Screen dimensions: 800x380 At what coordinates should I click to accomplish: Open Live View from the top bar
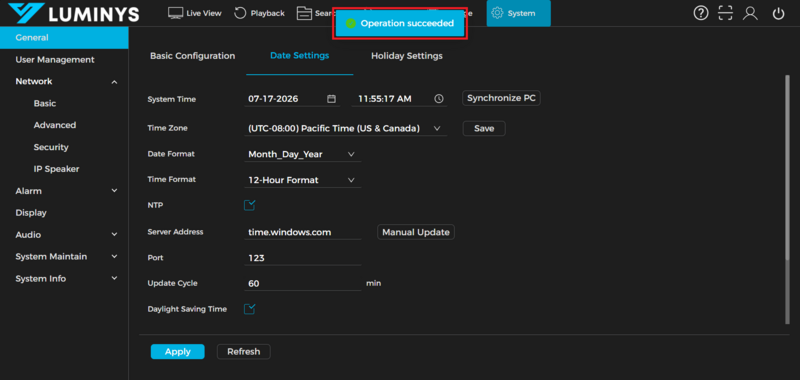click(194, 13)
